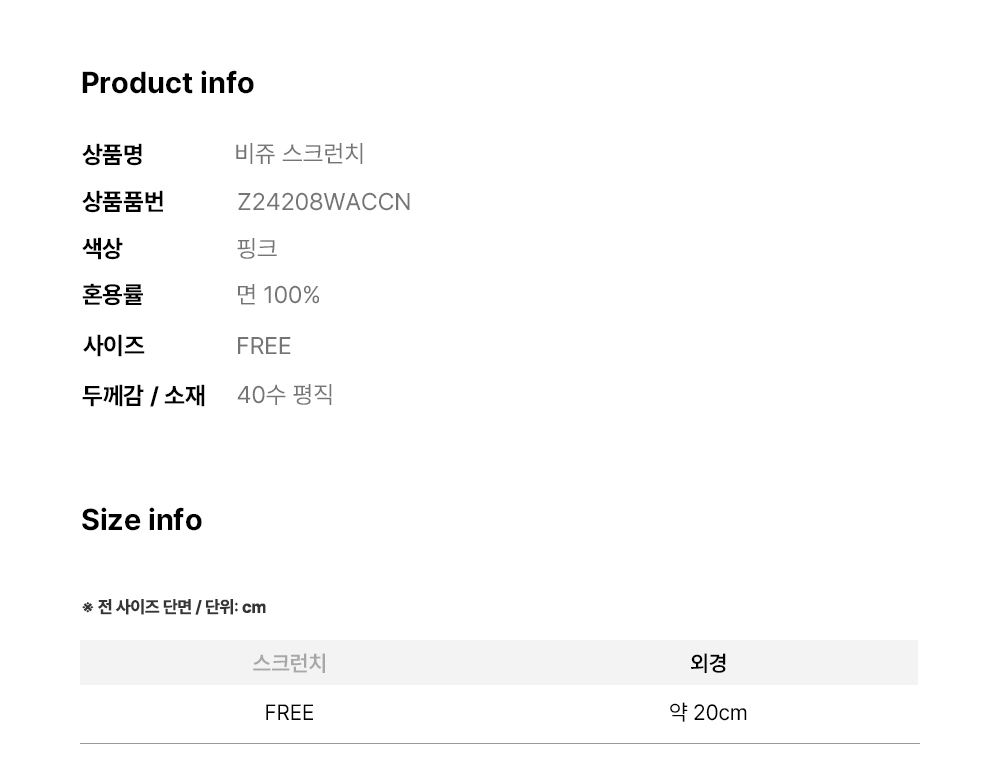Click the ※ reference mark symbol
Viewport: 1000px width, 764px height.
click(87, 607)
